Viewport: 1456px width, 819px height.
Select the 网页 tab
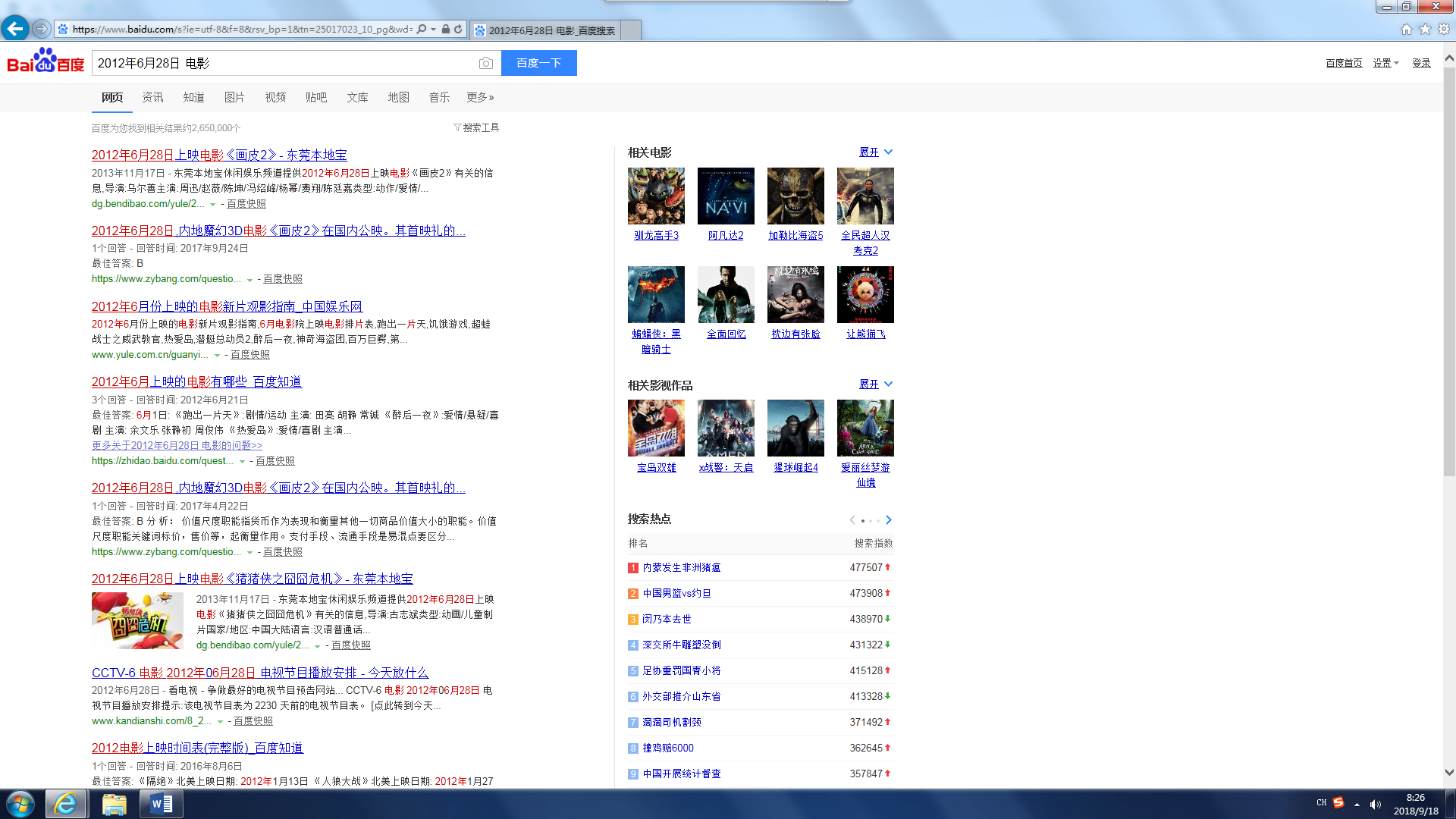click(x=112, y=97)
